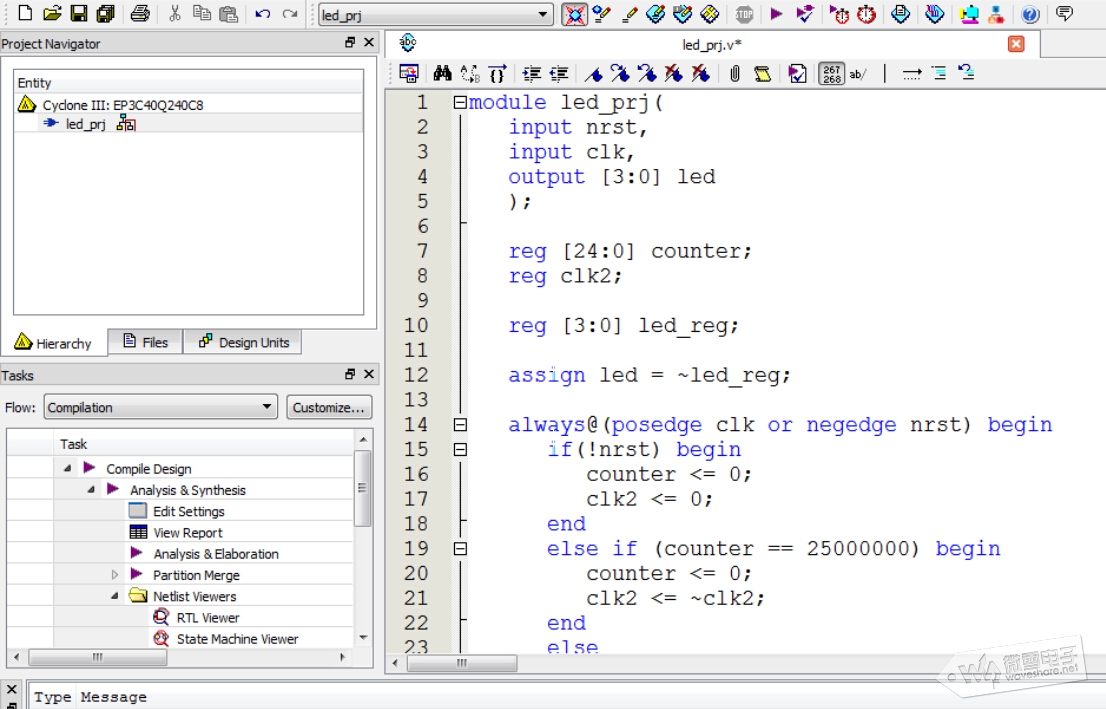
Task: Switch to the Files tab
Action: point(145,342)
